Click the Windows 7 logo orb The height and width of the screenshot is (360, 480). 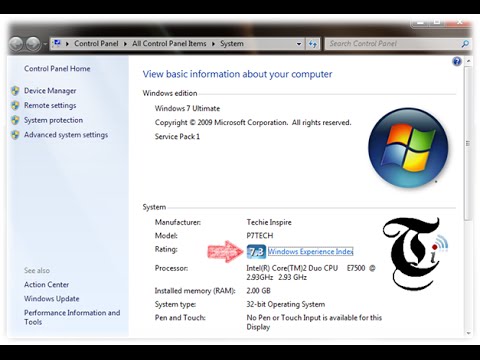pyautogui.click(x=408, y=147)
